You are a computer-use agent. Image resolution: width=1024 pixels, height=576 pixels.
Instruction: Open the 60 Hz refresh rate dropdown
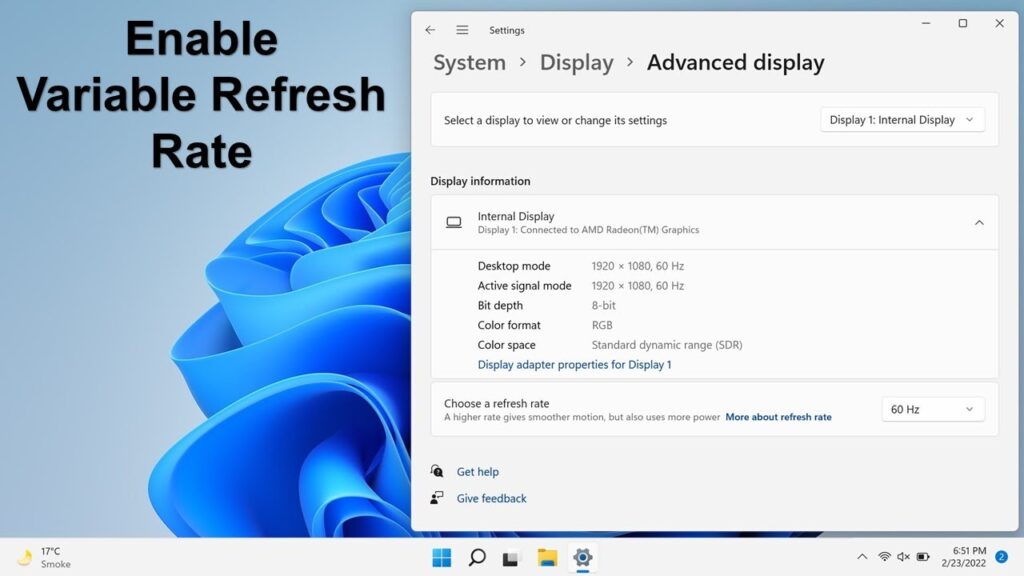point(932,408)
